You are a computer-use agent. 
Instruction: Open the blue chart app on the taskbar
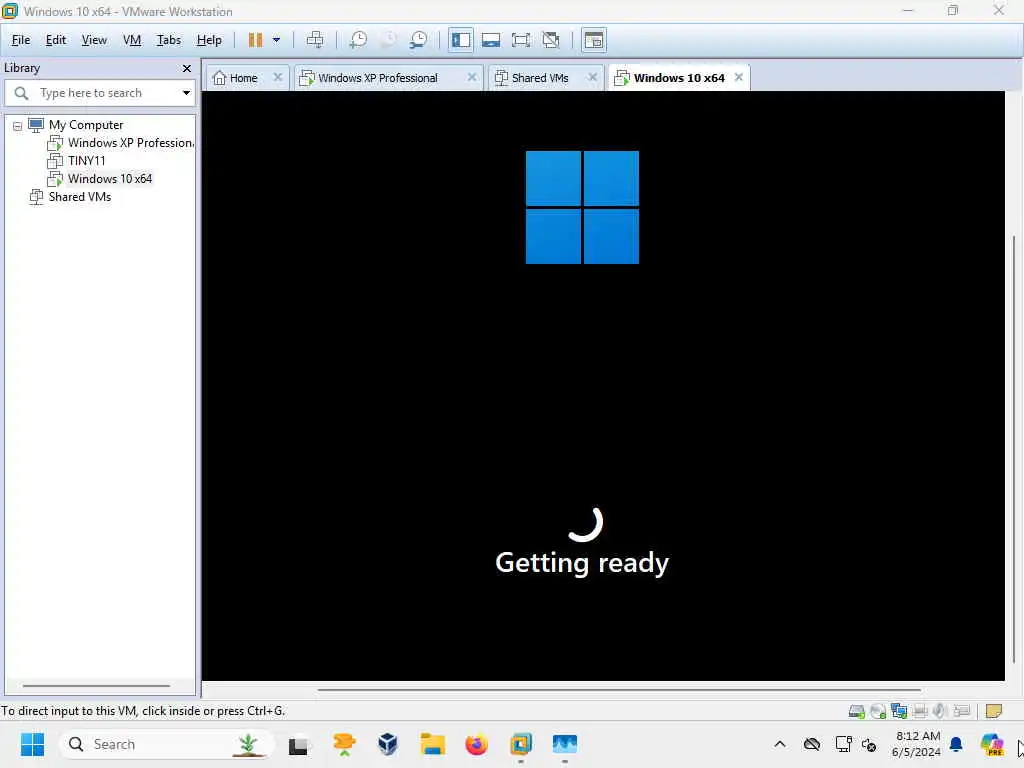(x=565, y=744)
